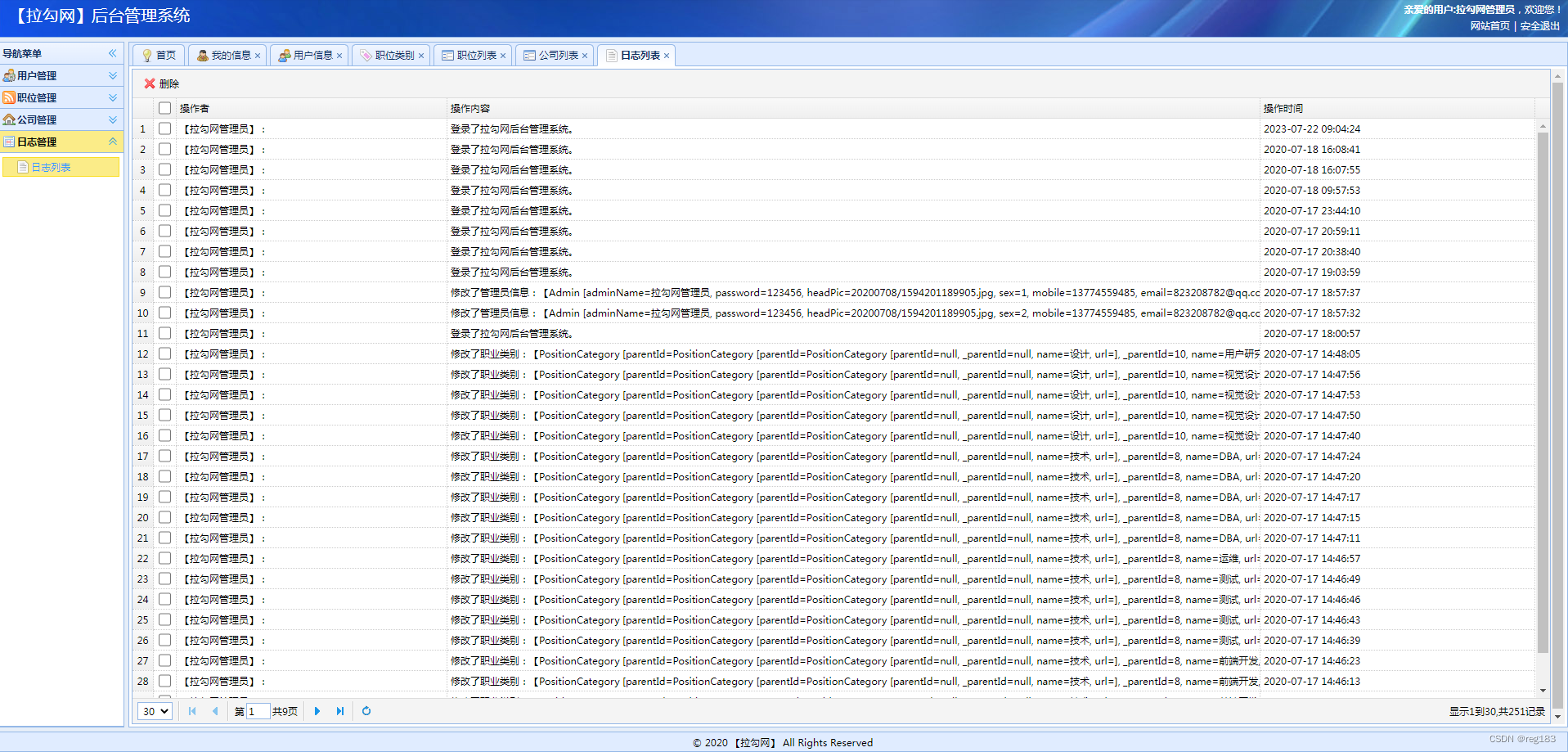The image size is (1568, 752).
Task: Check the row 12 checkbox
Action: 165,353
